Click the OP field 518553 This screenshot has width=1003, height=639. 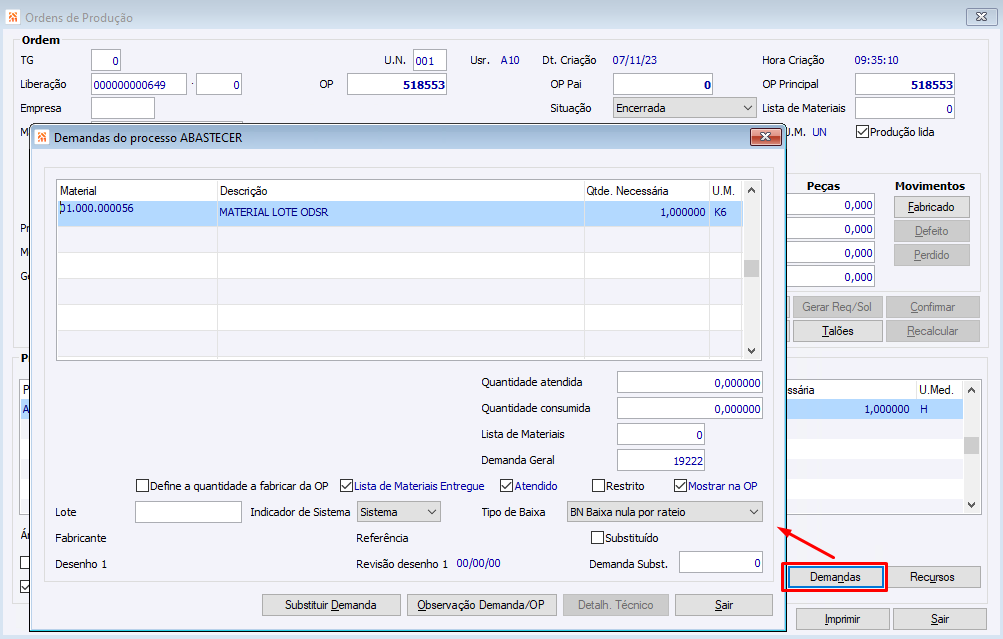tap(397, 84)
